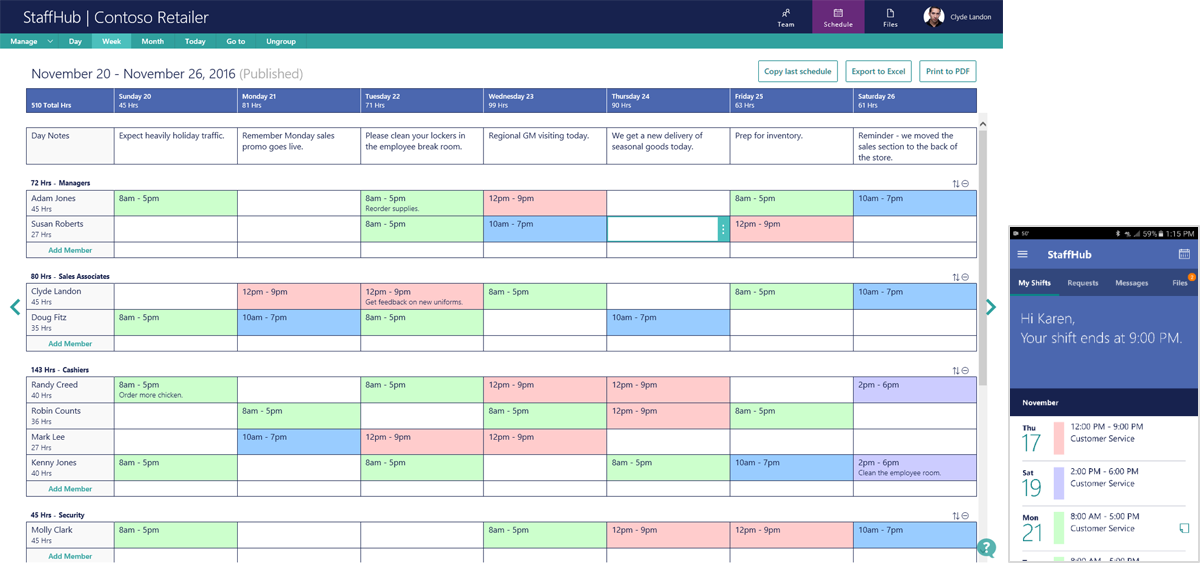Select Randy Creed's Saturday 2pm - 6pm shift

[915, 389]
